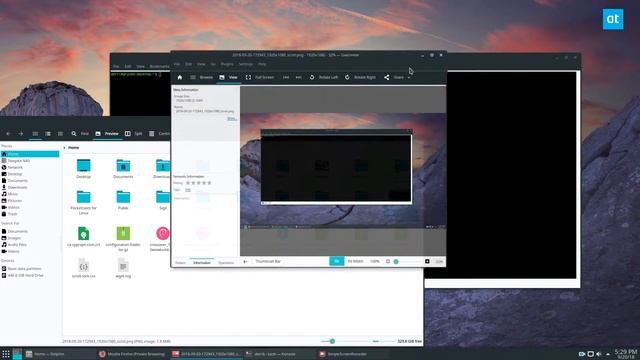Switch to the Mozilla Firefox taskbar entry
Viewport: 640px width, 360px height.
click(132, 354)
